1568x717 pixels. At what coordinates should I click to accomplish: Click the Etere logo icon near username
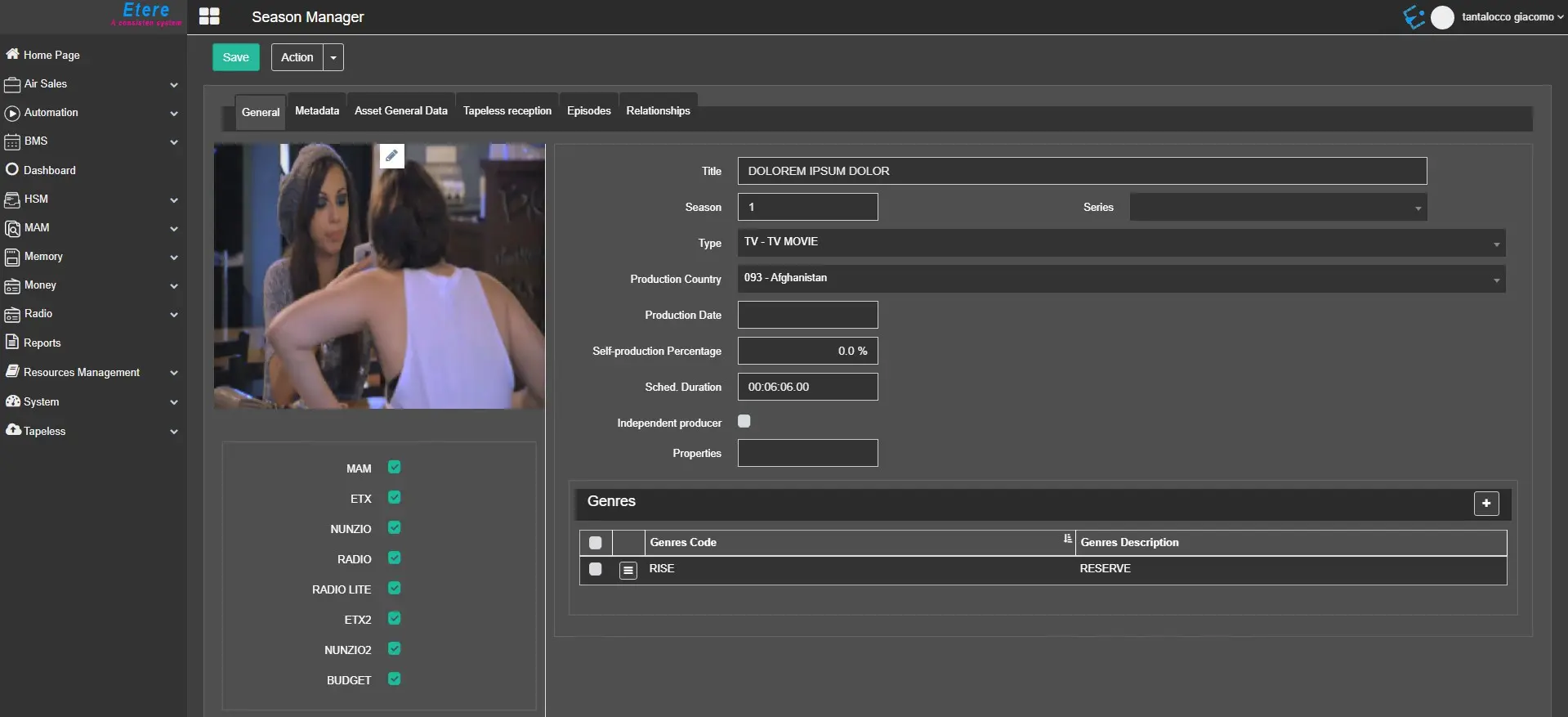[x=1414, y=17]
